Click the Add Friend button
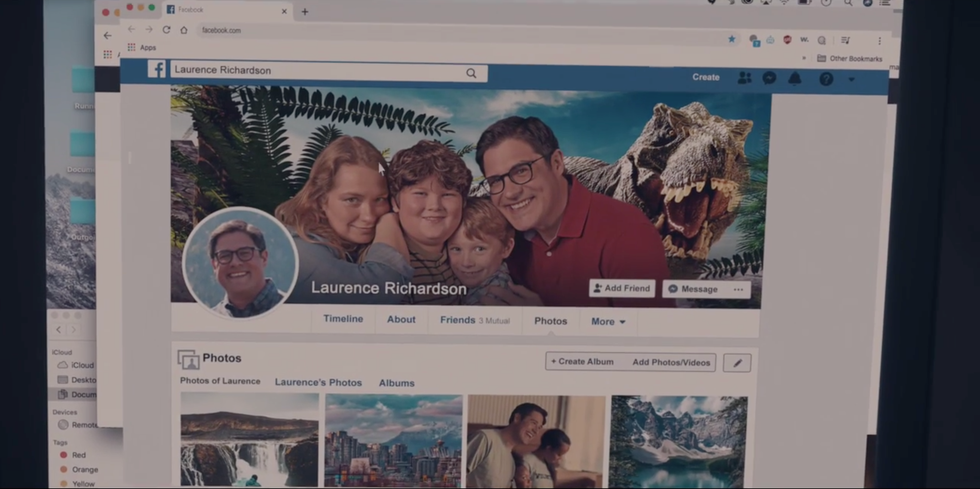The width and height of the screenshot is (980, 489). click(x=622, y=288)
